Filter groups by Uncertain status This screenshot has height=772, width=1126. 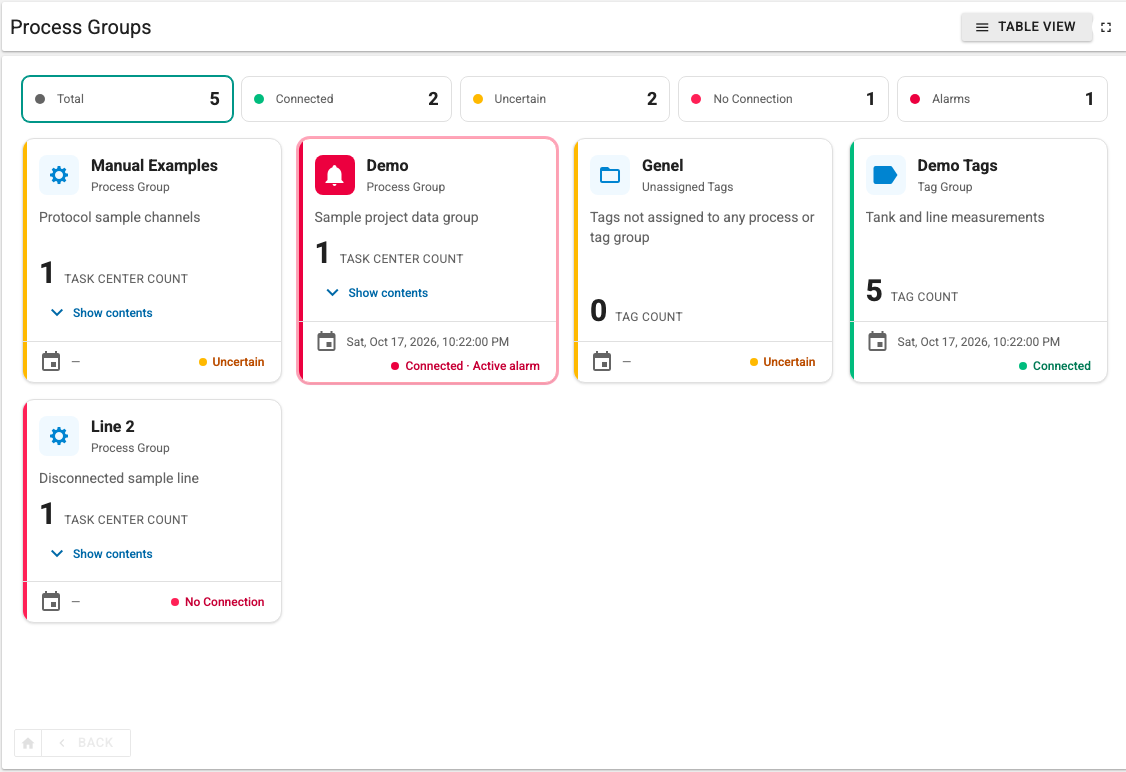point(565,99)
